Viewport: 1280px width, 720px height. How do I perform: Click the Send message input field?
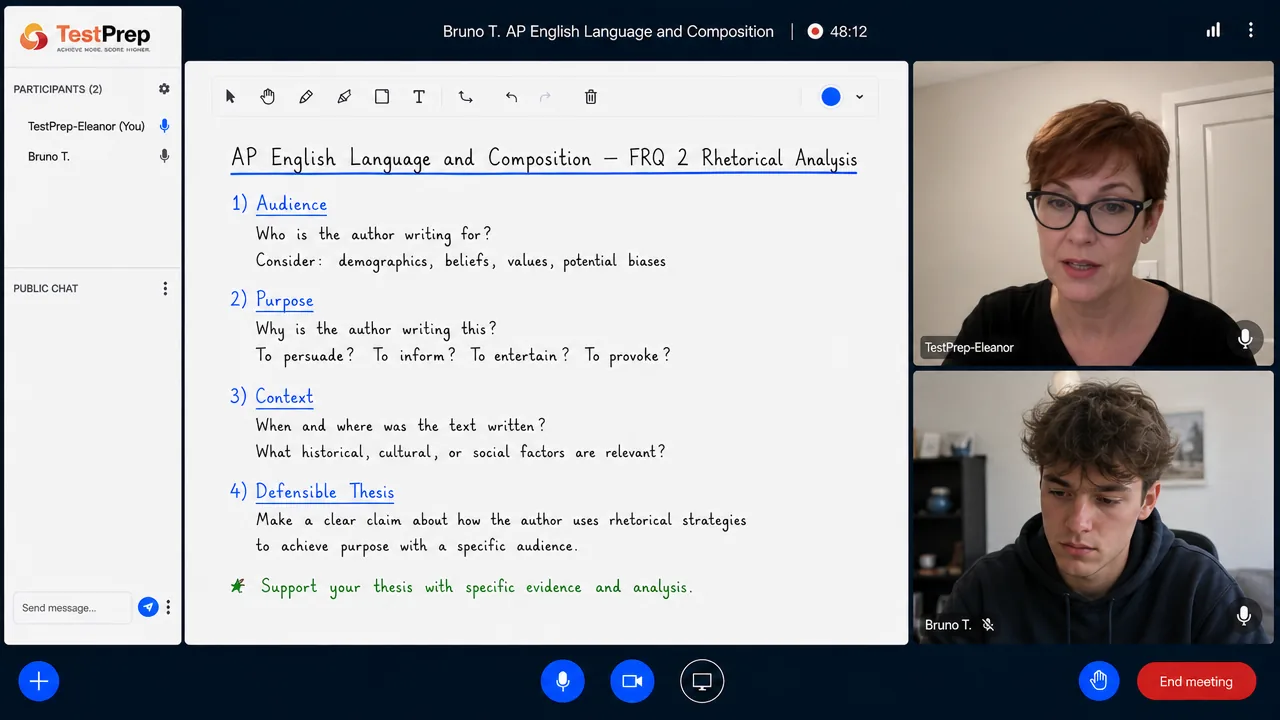72,607
